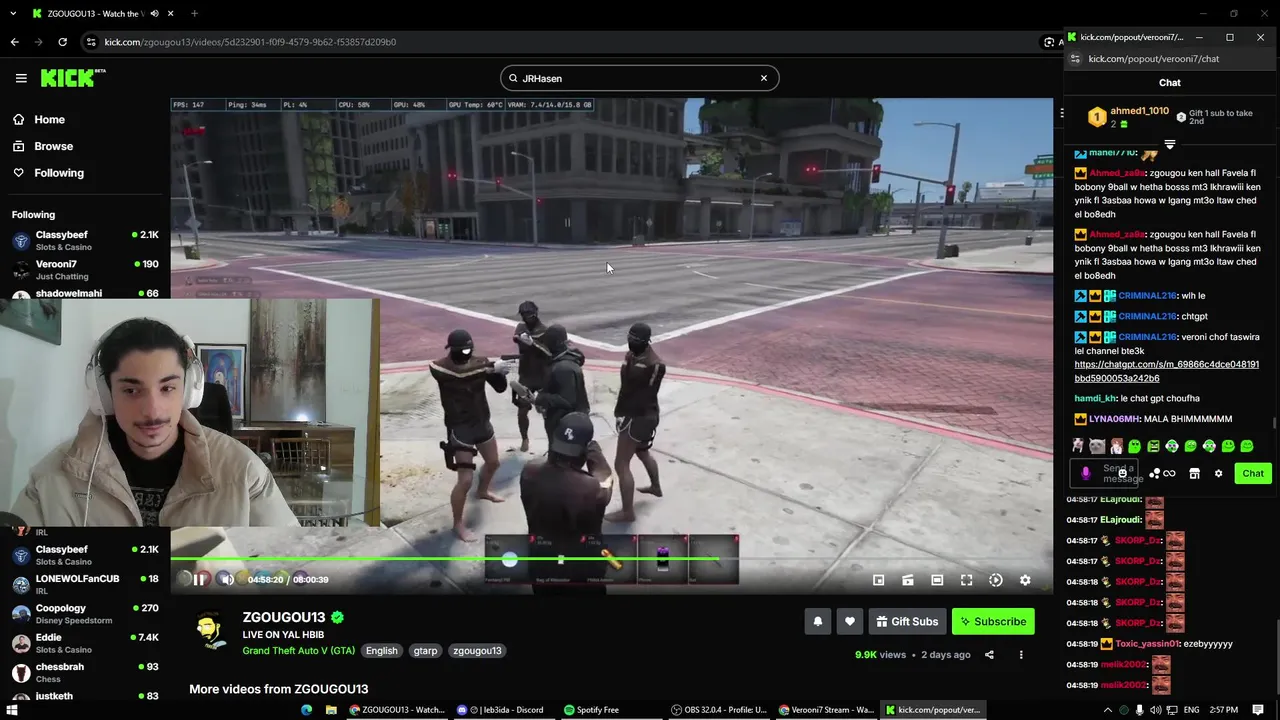Toggle theater mode in the player
1280x720 pixels.
[937, 580]
